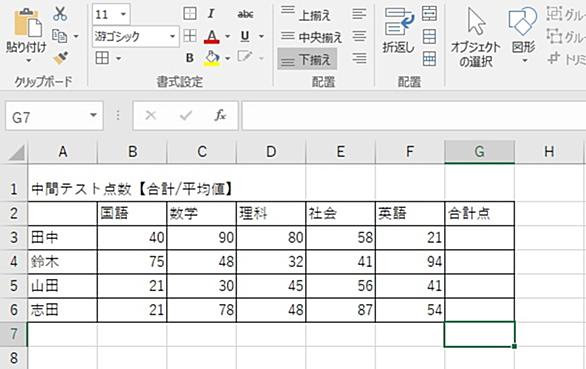The image size is (586, 369).
Task: Click the merge cells icon with blue header
Action: click(x=429, y=59)
